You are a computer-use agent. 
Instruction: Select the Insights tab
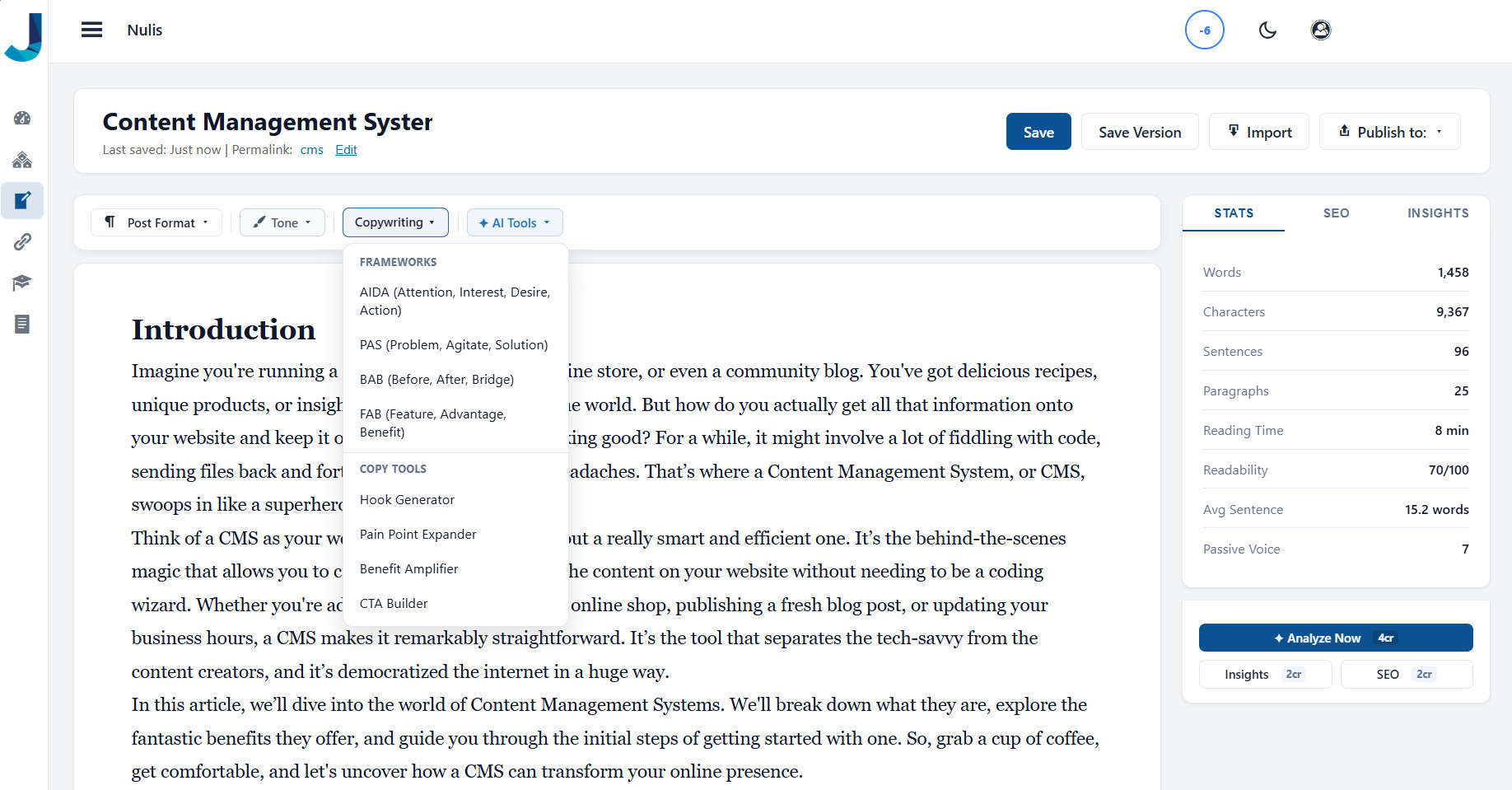point(1438,213)
